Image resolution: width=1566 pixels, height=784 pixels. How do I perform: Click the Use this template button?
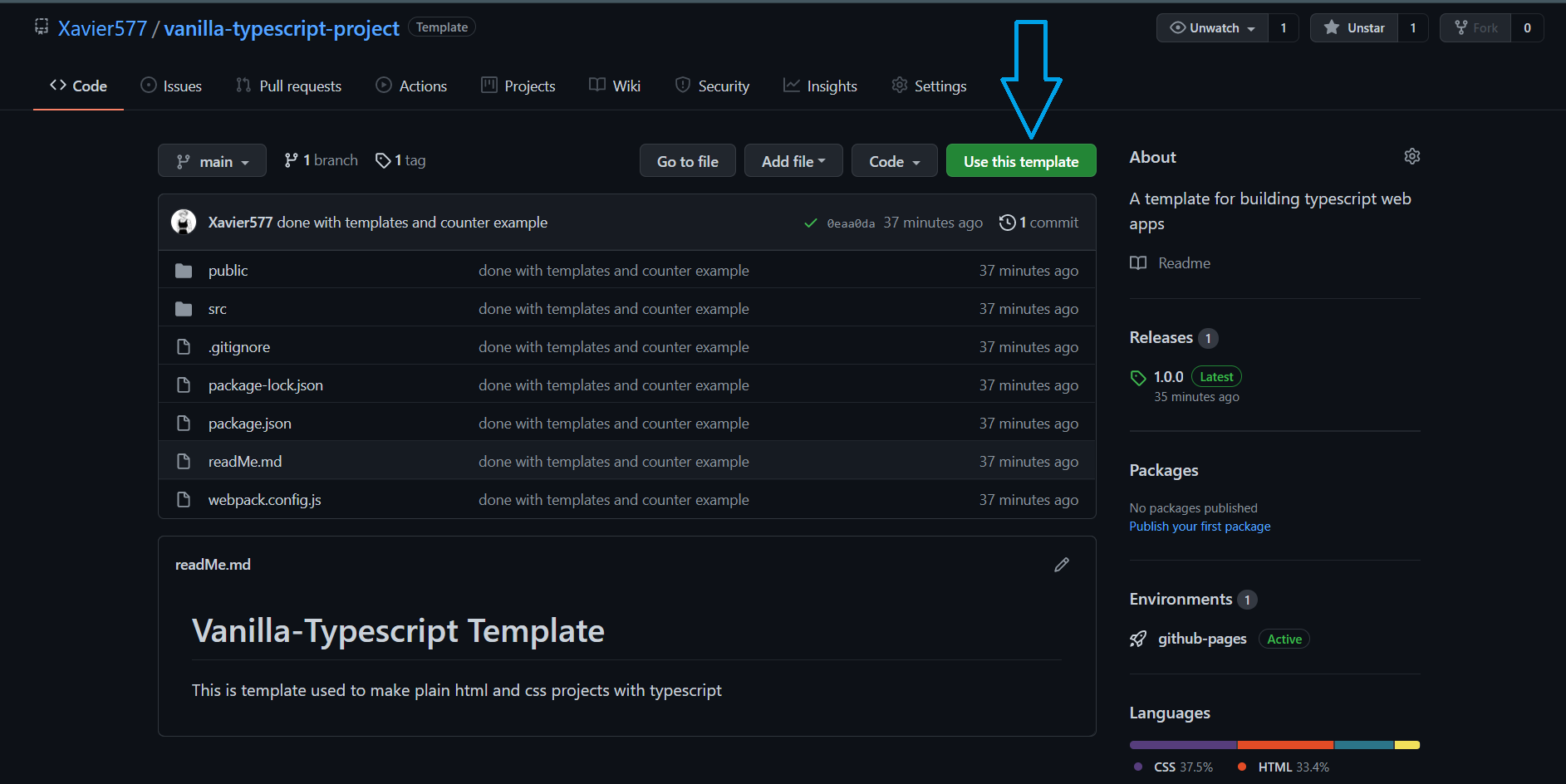1021,161
